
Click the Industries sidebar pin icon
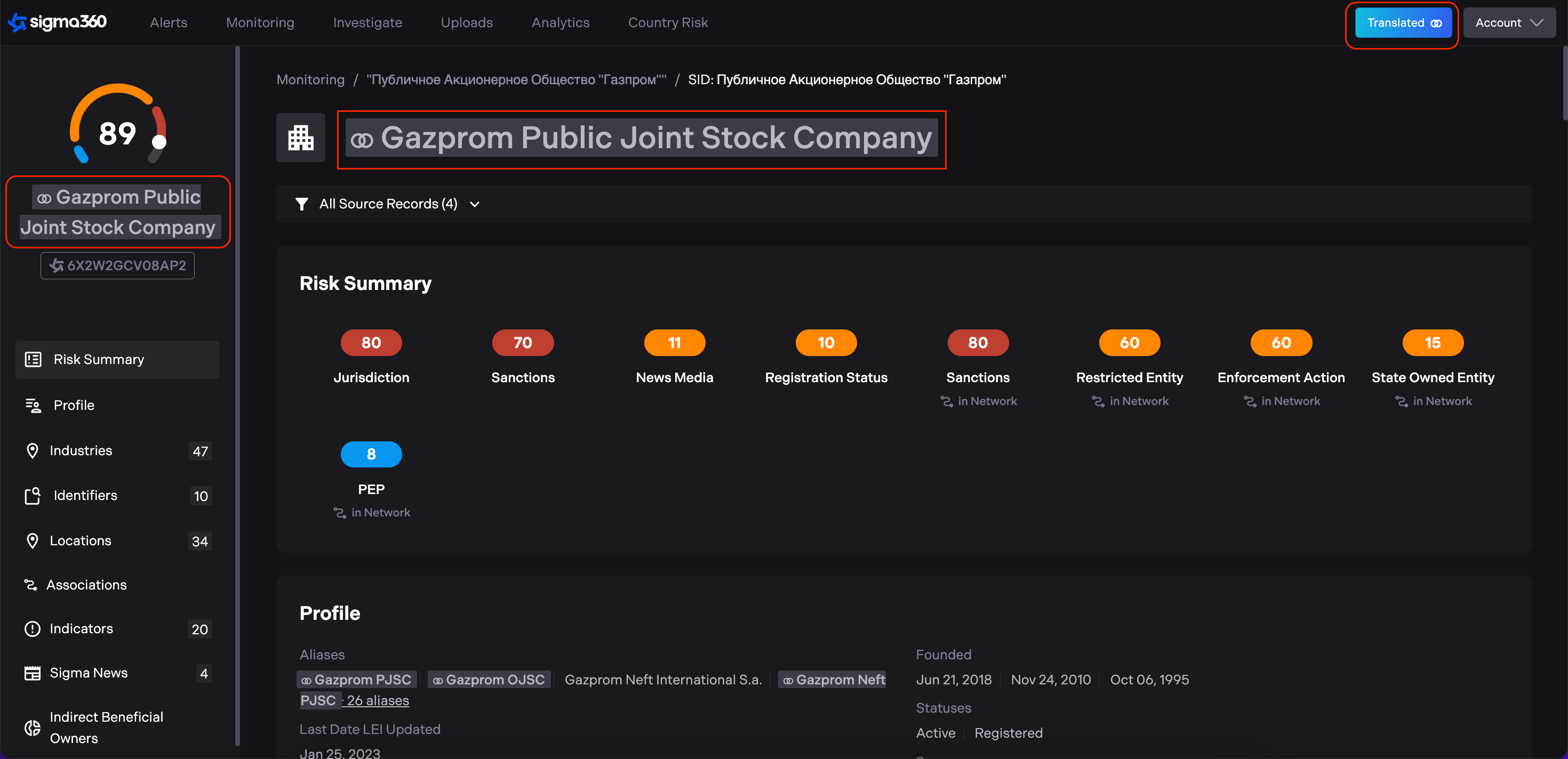point(33,451)
